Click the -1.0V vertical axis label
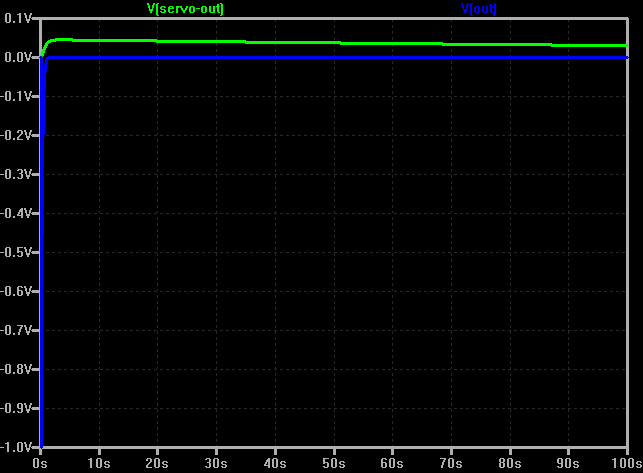 pyautogui.click(x=16, y=447)
